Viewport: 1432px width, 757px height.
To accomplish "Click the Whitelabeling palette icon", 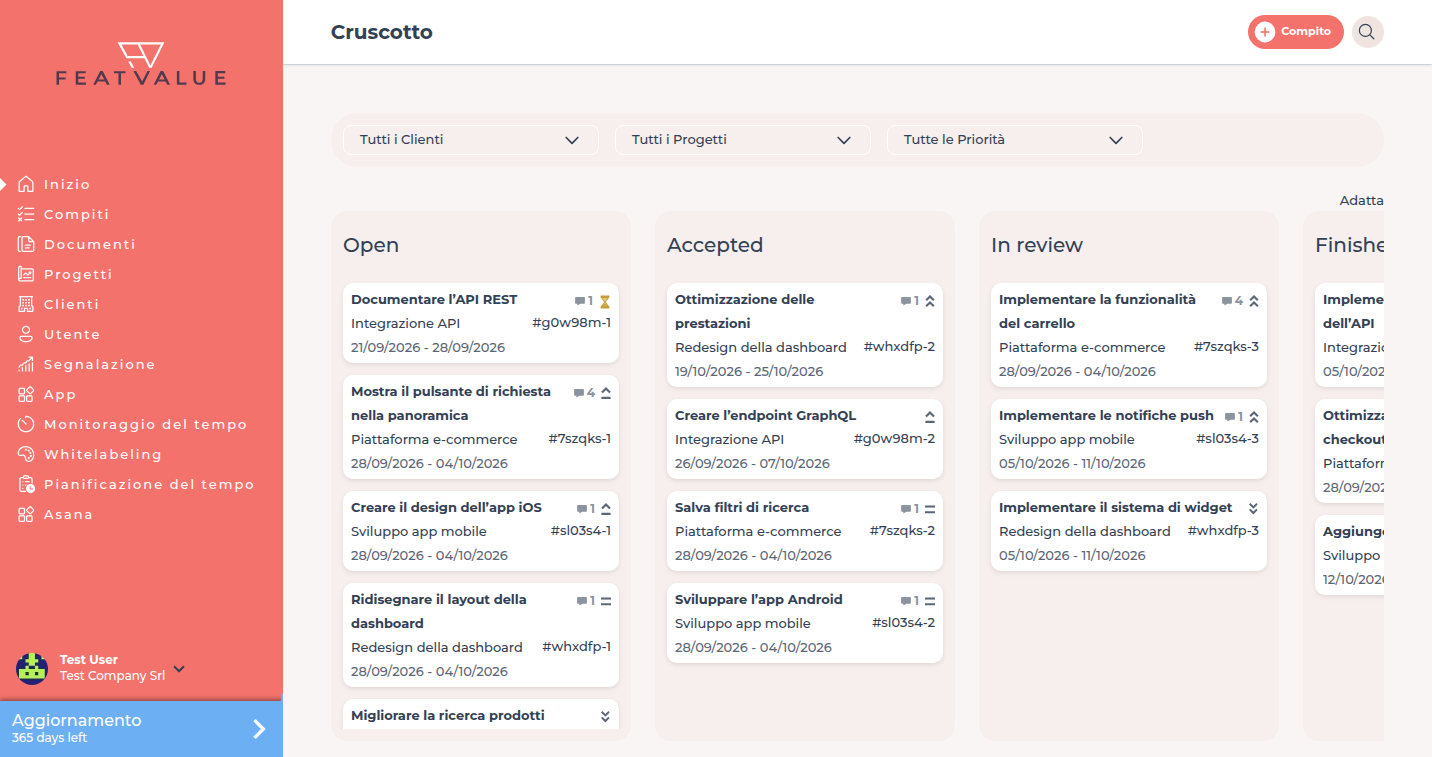I will (x=26, y=454).
